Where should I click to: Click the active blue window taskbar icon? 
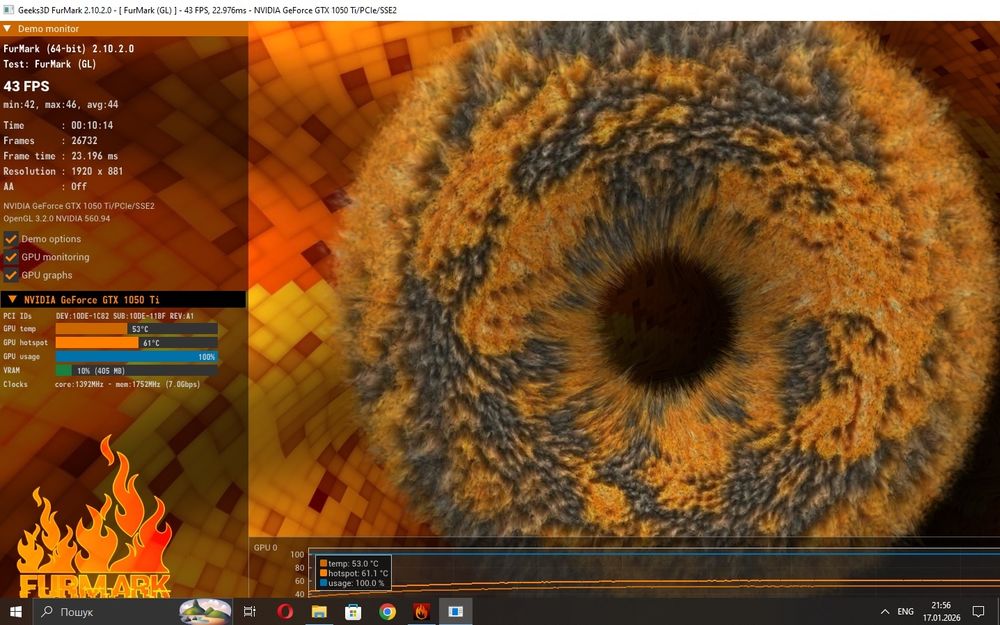click(x=455, y=612)
